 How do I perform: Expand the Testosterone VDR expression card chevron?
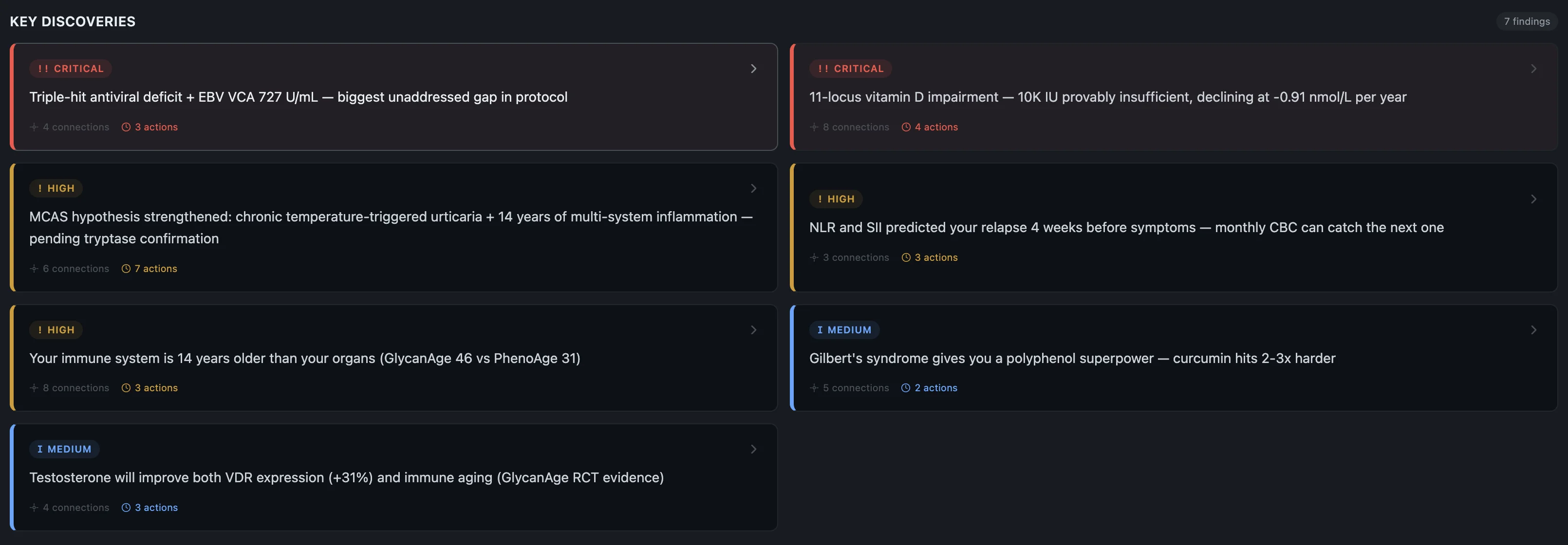pos(754,449)
